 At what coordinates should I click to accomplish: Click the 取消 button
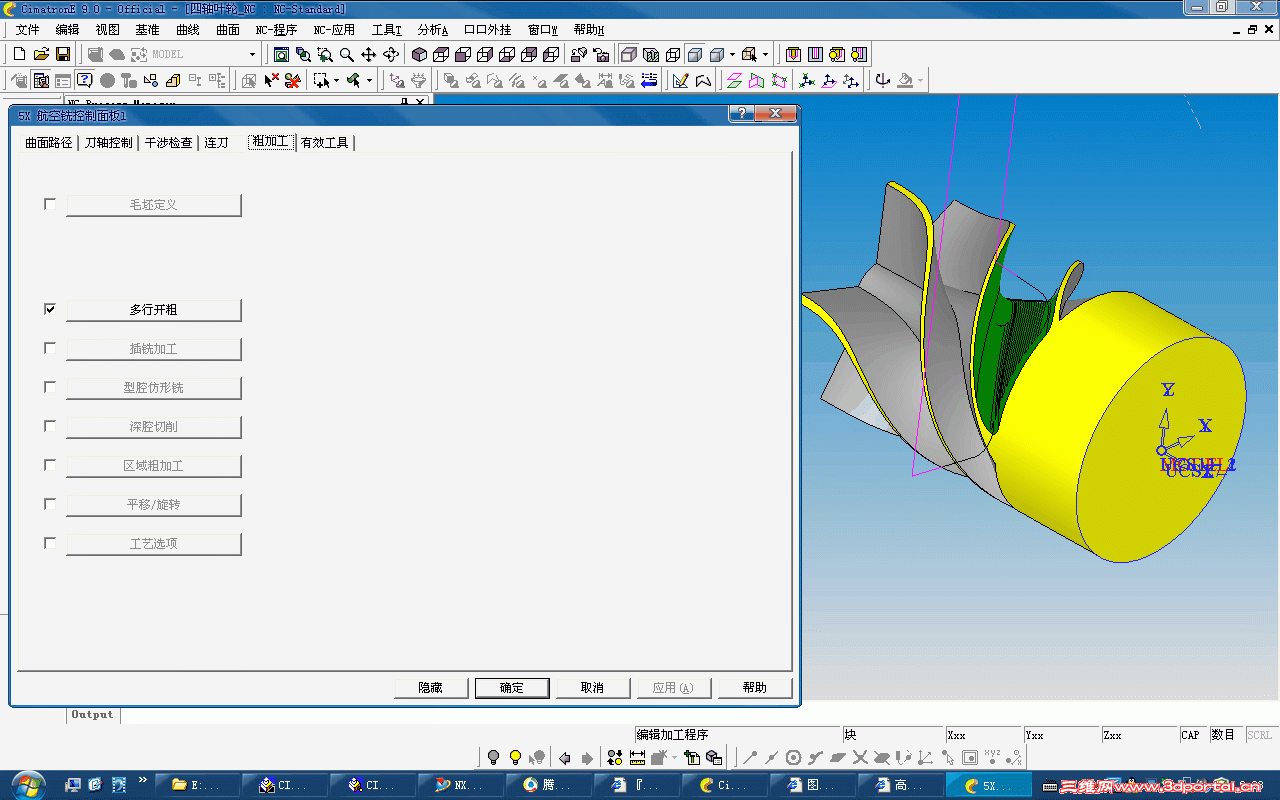(x=592, y=688)
